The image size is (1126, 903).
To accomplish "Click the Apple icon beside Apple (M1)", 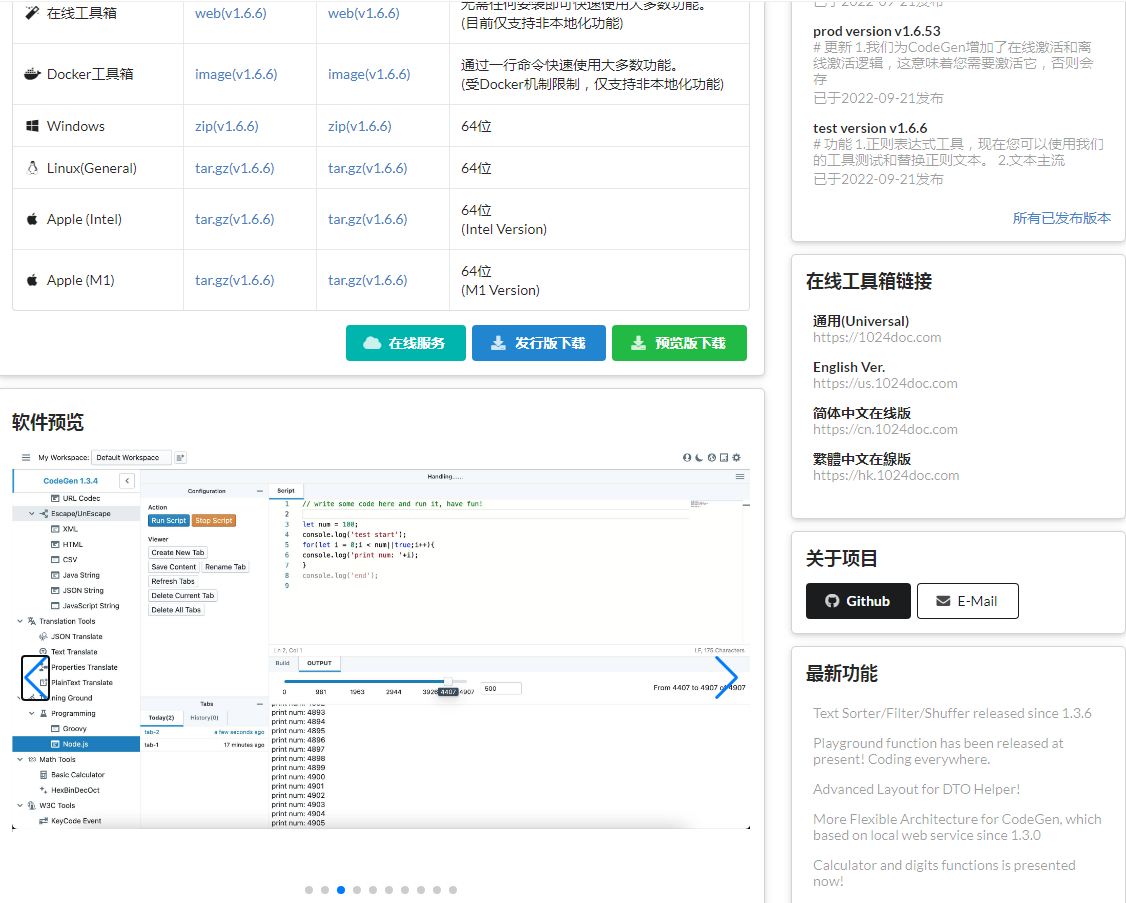I will pyautogui.click(x=32, y=280).
